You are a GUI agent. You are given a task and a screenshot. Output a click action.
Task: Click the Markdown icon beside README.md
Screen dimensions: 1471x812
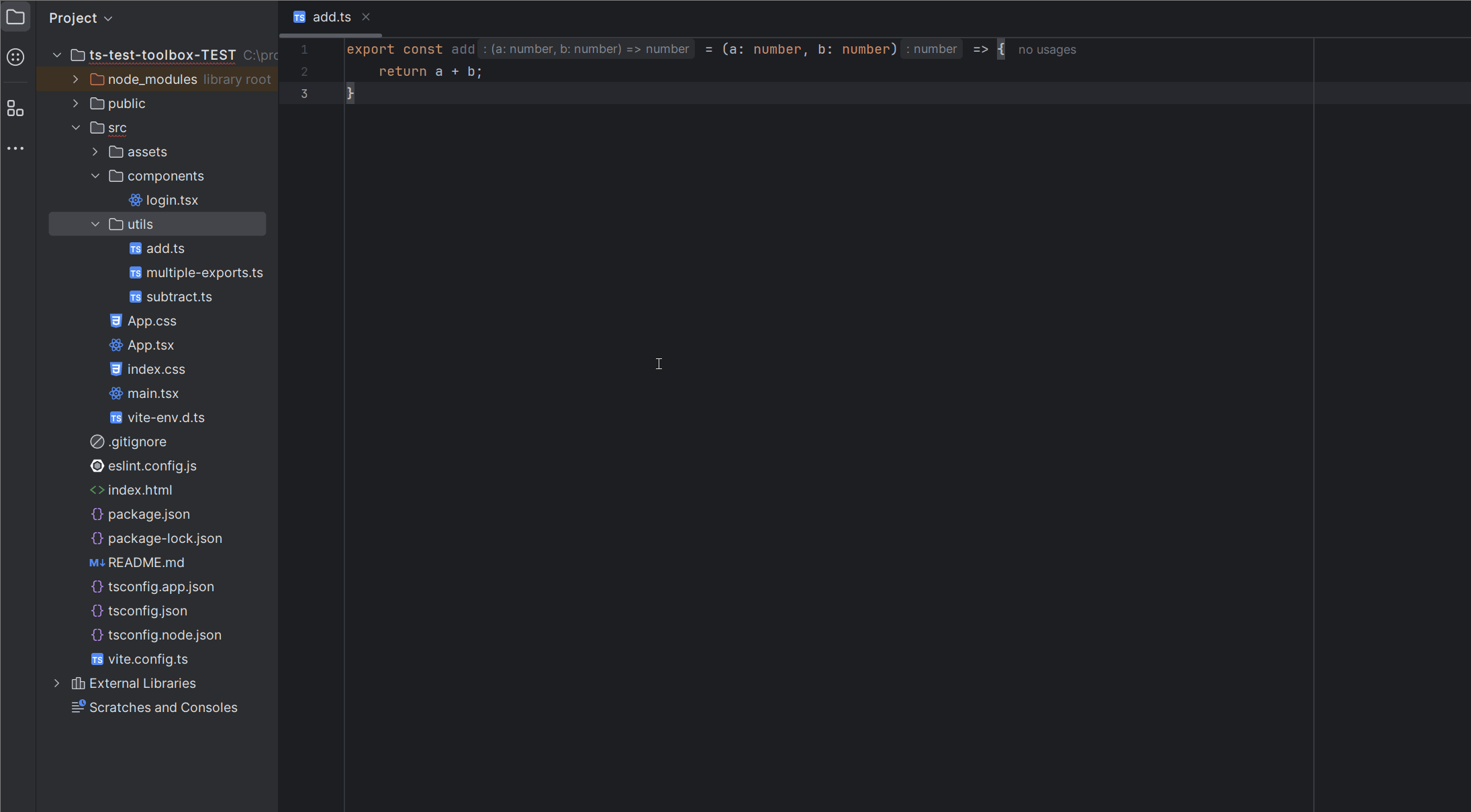[97, 563]
